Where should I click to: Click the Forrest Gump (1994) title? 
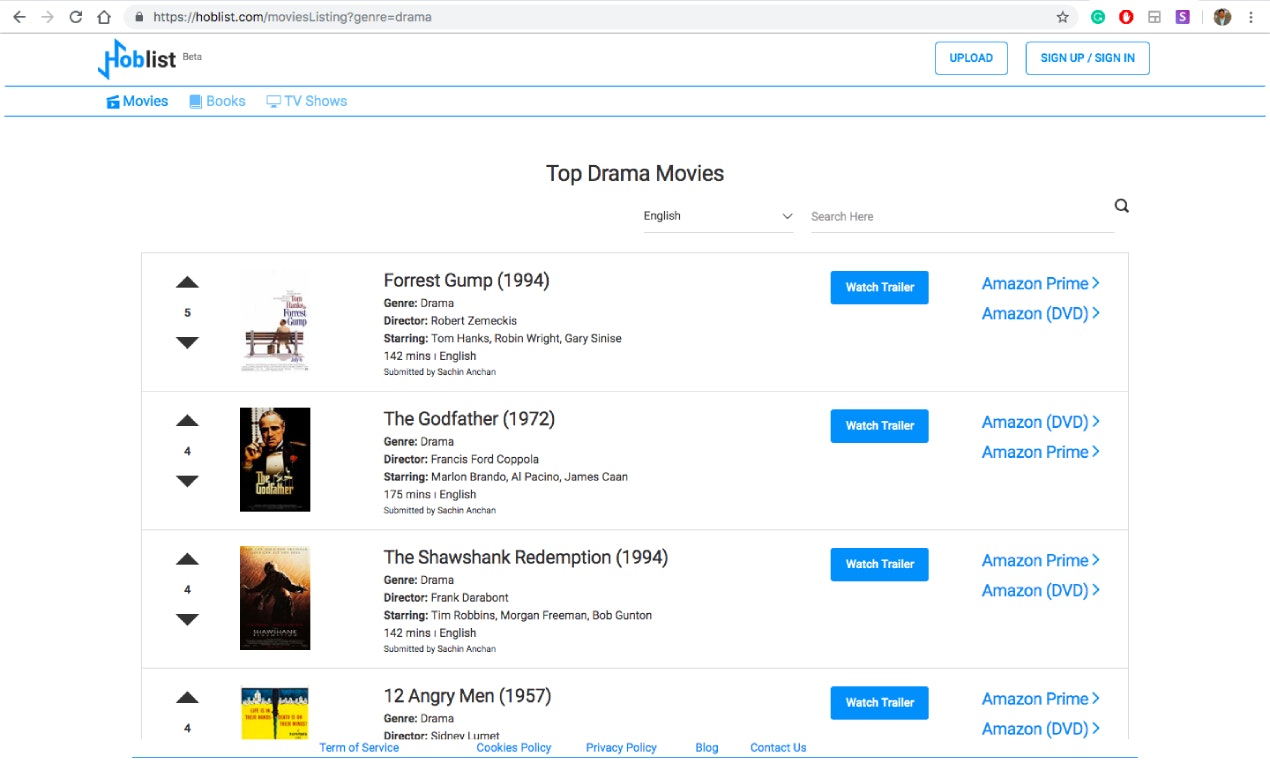467,281
